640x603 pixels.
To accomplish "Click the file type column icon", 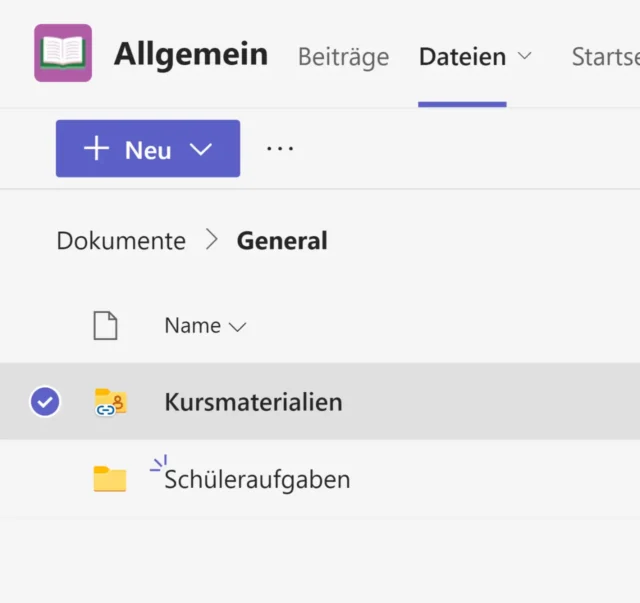I will pos(105,326).
